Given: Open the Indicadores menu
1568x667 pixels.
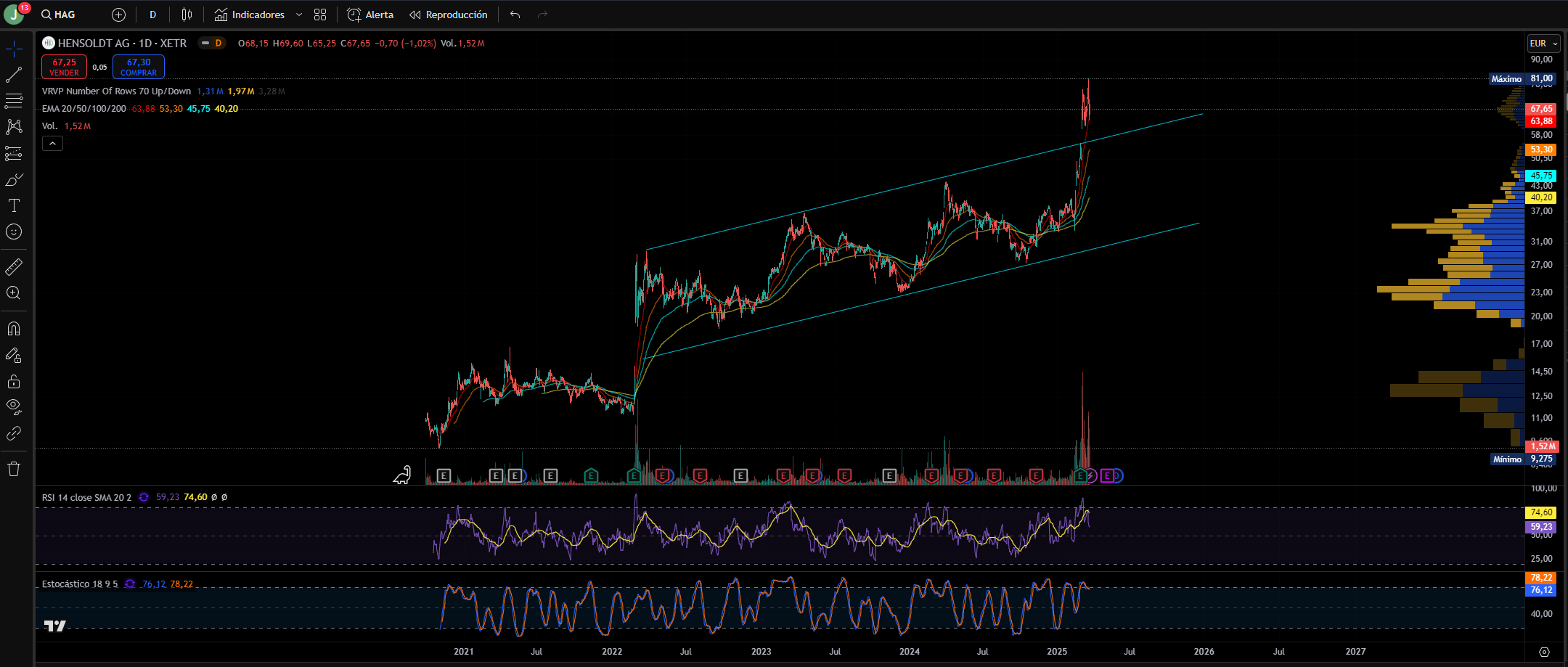Looking at the screenshot, I should (250, 15).
